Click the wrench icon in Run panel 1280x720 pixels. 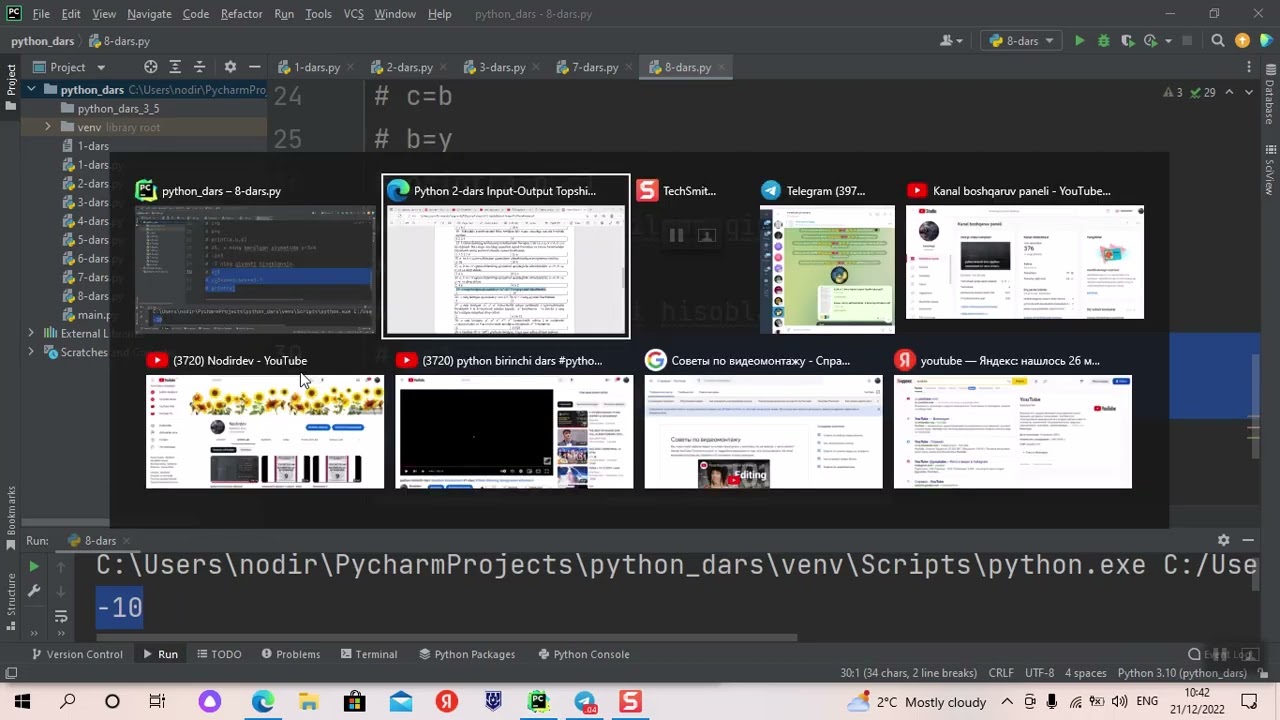click(x=34, y=591)
